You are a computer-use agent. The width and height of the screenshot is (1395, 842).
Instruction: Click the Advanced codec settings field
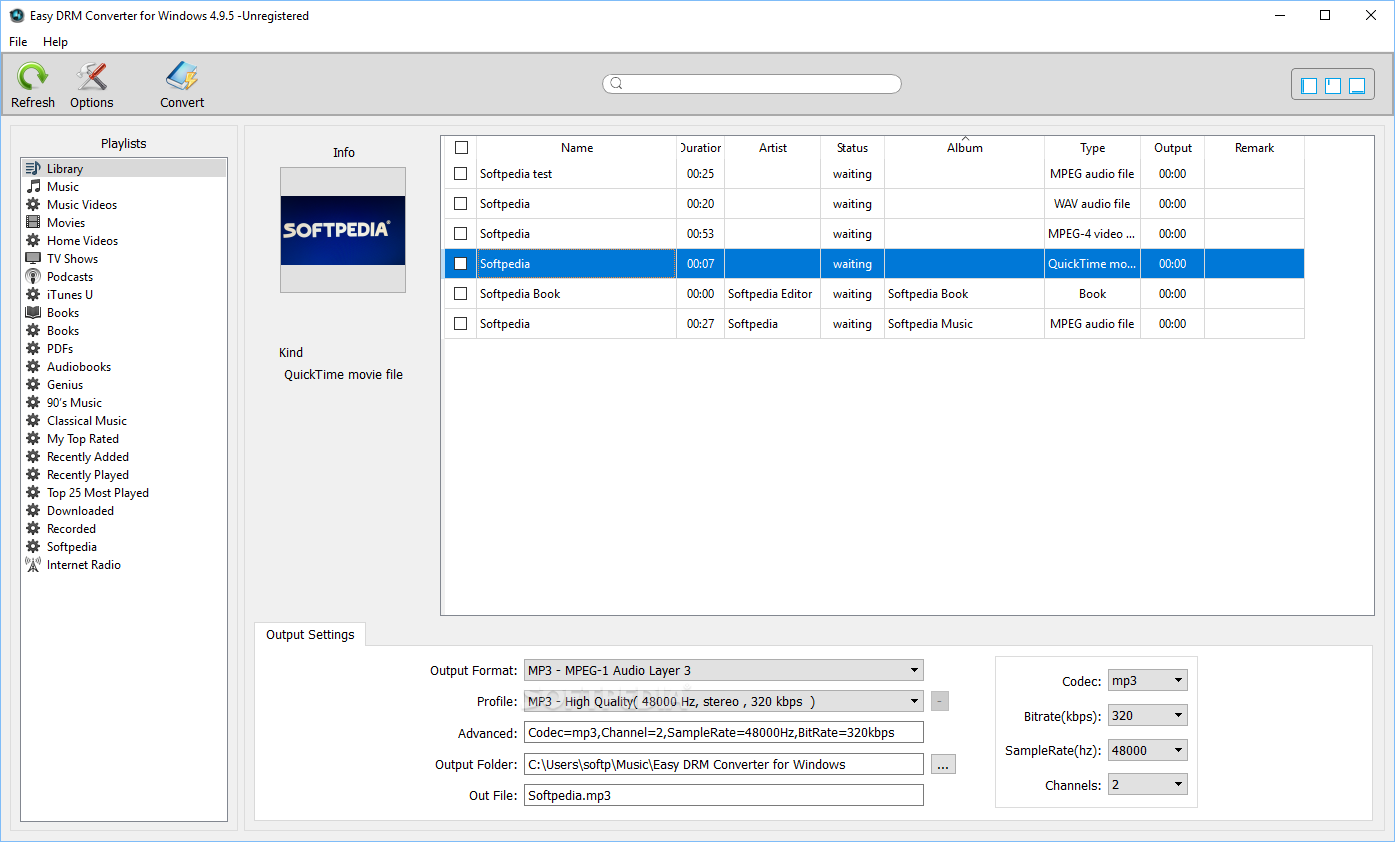[x=724, y=733]
